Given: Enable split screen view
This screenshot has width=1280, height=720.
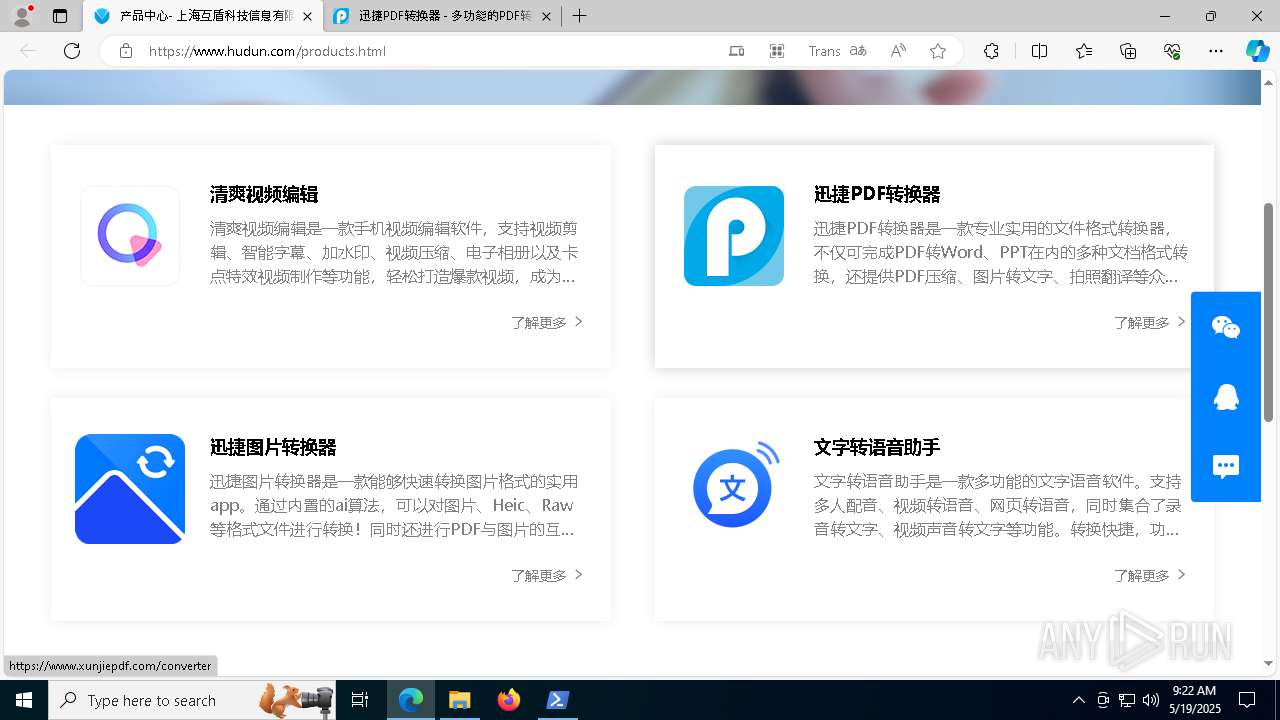Looking at the screenshot, I should (1039, 51).
